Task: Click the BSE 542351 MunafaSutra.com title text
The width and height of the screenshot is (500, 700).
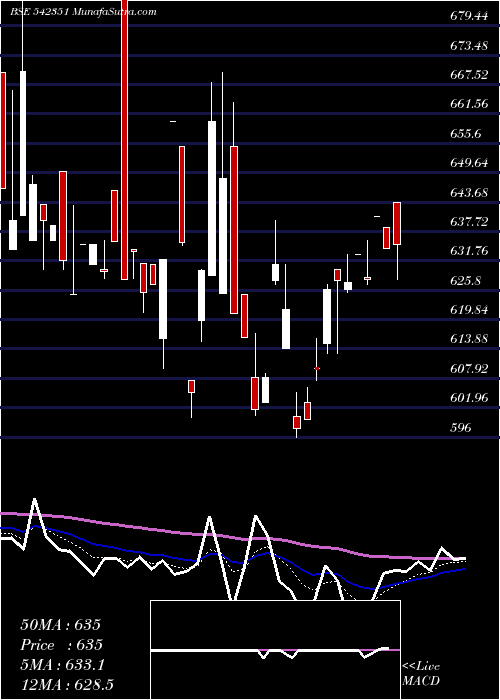Action: (83, 12)
